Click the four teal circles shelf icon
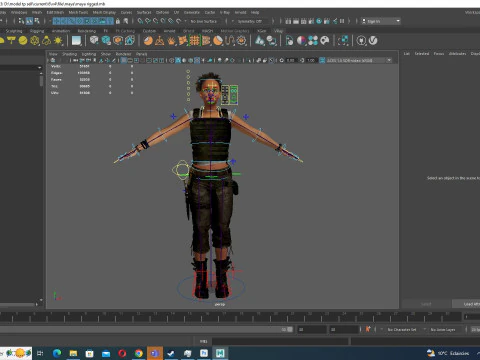The width and height of the screenshot is (480, 360). tap(313, 41)
